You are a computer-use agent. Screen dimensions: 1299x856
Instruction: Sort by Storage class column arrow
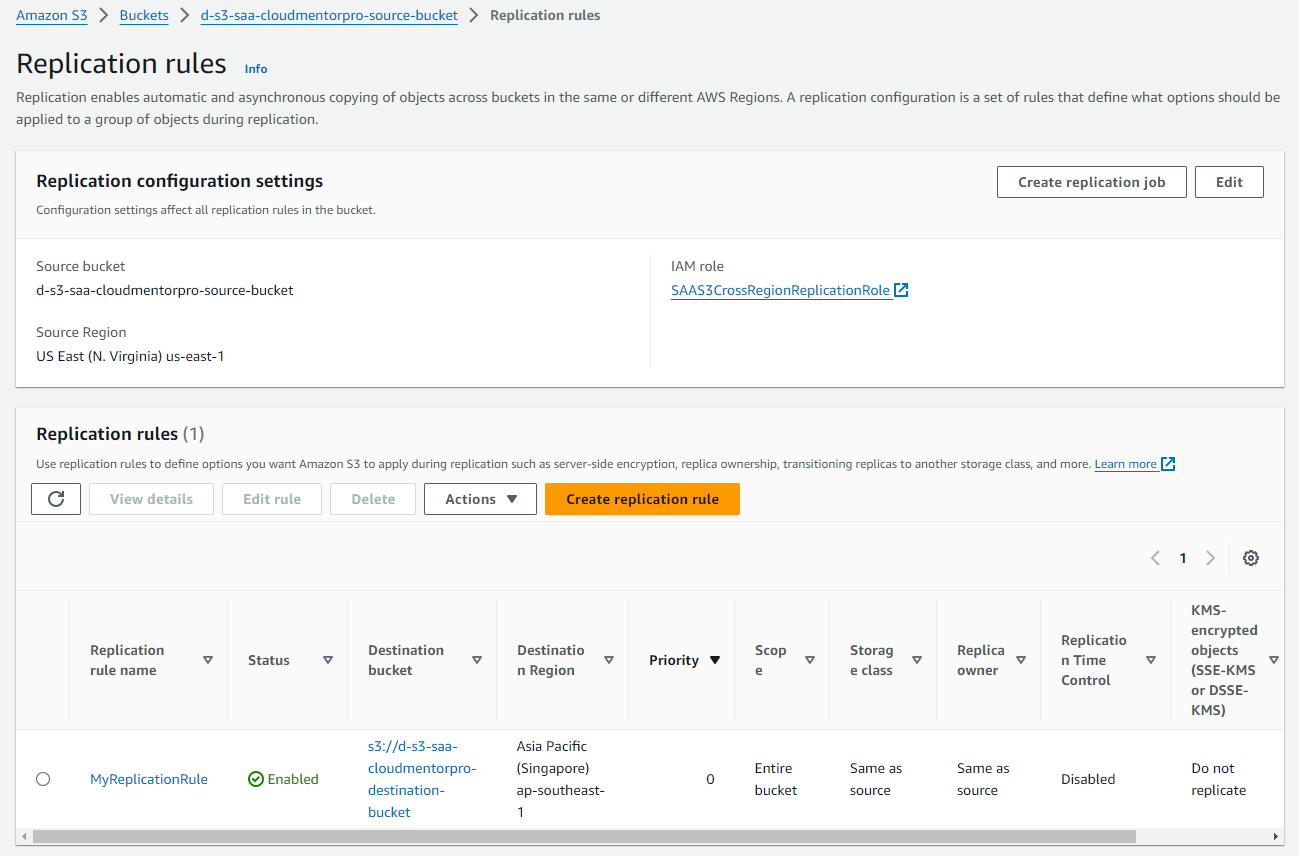(917, 660)
